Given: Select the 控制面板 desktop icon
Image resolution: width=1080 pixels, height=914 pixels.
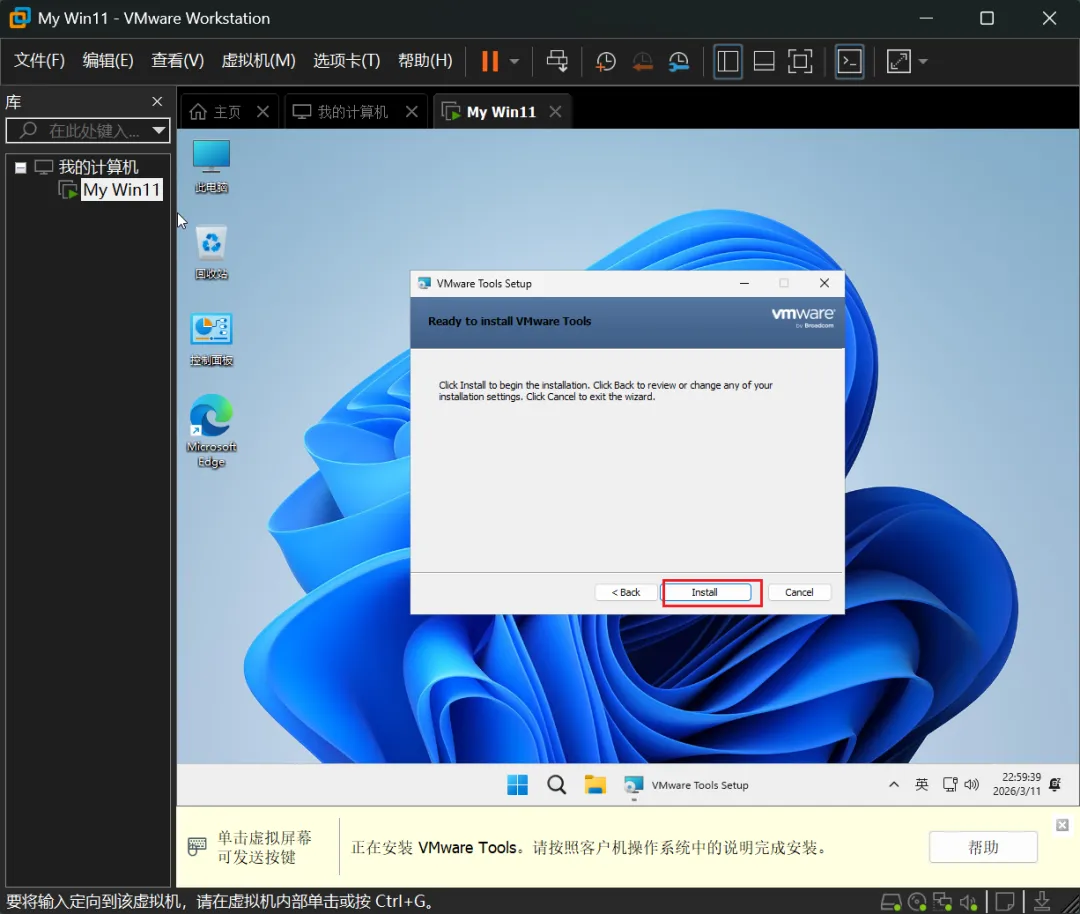Looking at the screenshot, I should [211, 339].
